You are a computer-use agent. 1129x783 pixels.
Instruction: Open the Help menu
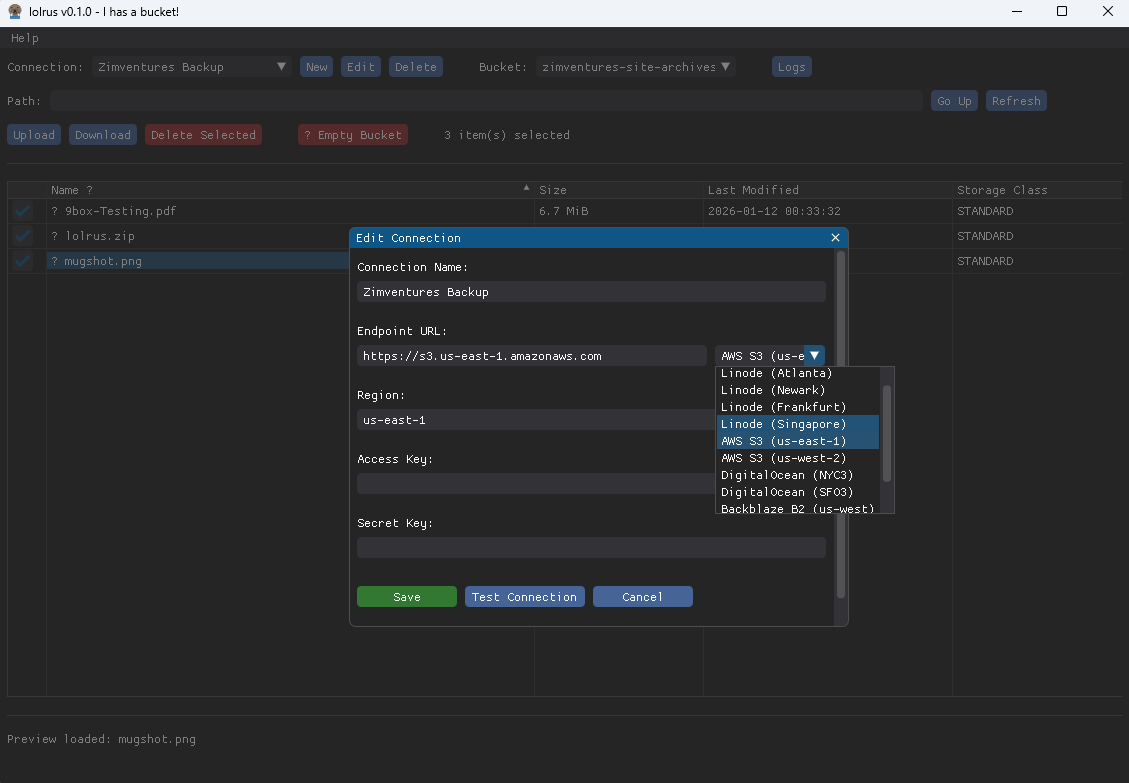click(25, 38)
